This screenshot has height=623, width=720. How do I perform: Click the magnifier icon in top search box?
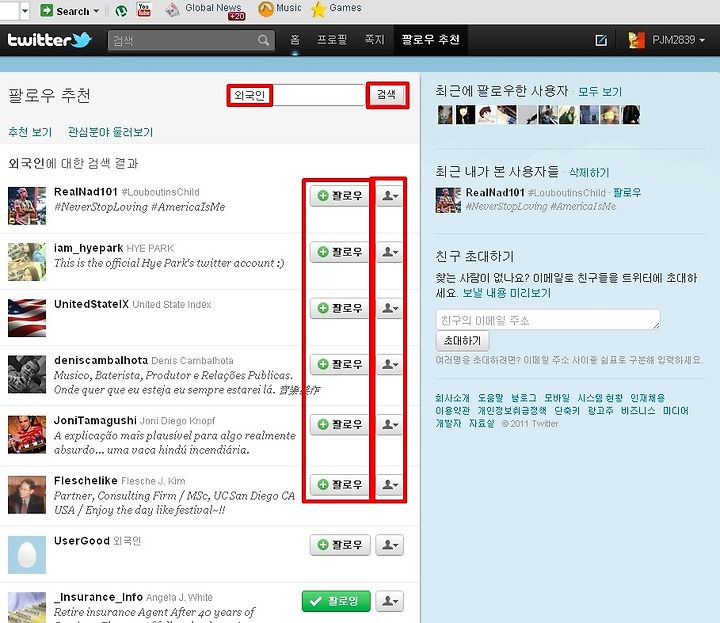263,40
